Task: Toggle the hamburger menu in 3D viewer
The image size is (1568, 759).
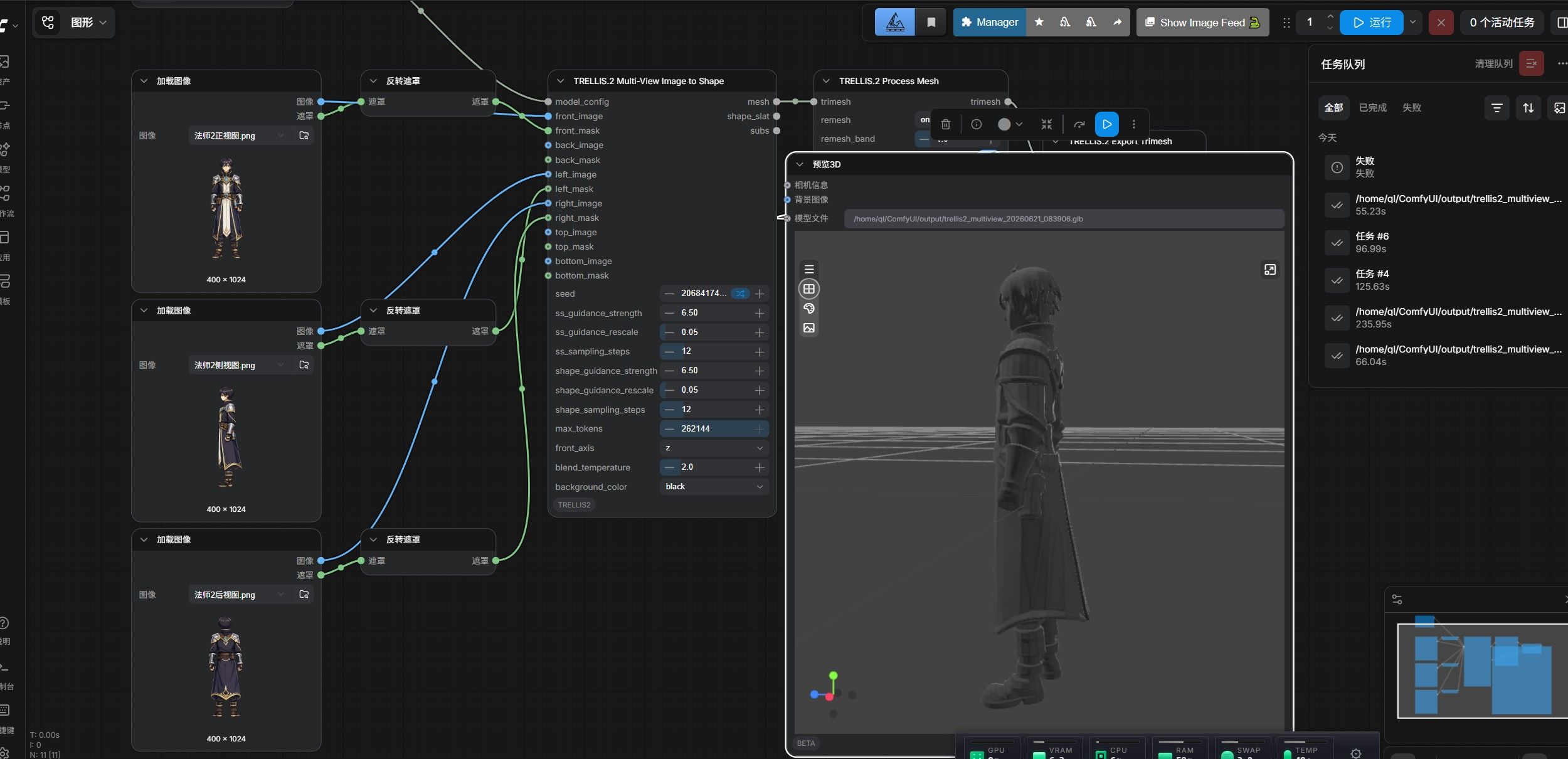Action: tap(809, 269)
